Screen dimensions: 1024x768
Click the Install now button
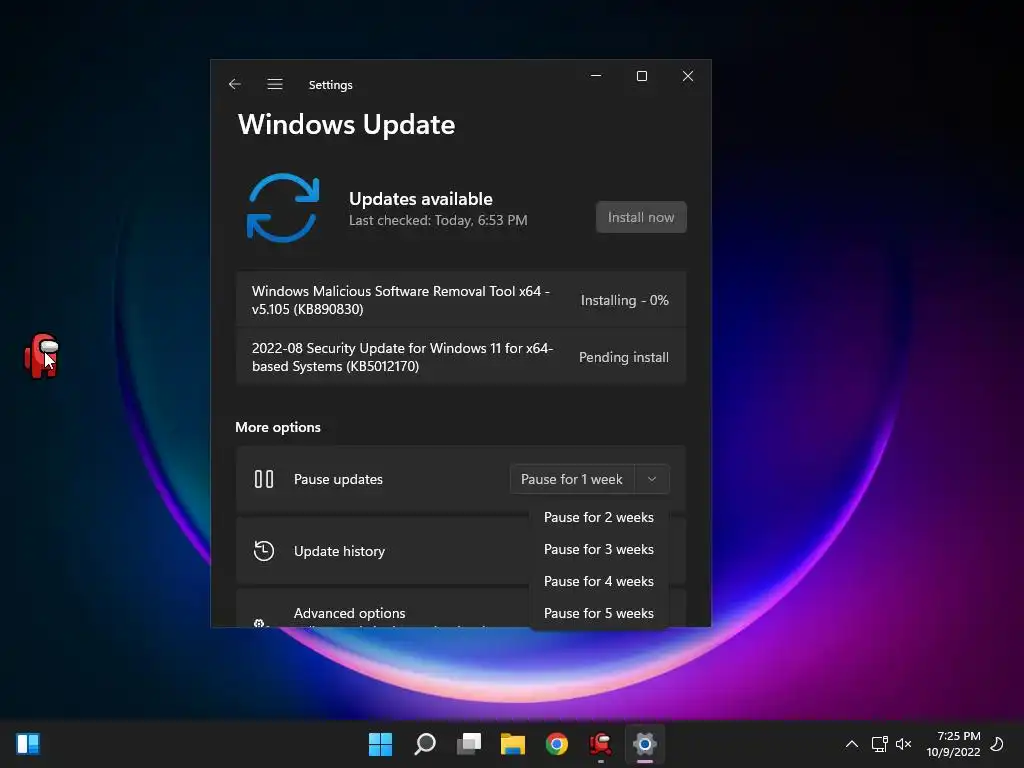click(641, 217)
